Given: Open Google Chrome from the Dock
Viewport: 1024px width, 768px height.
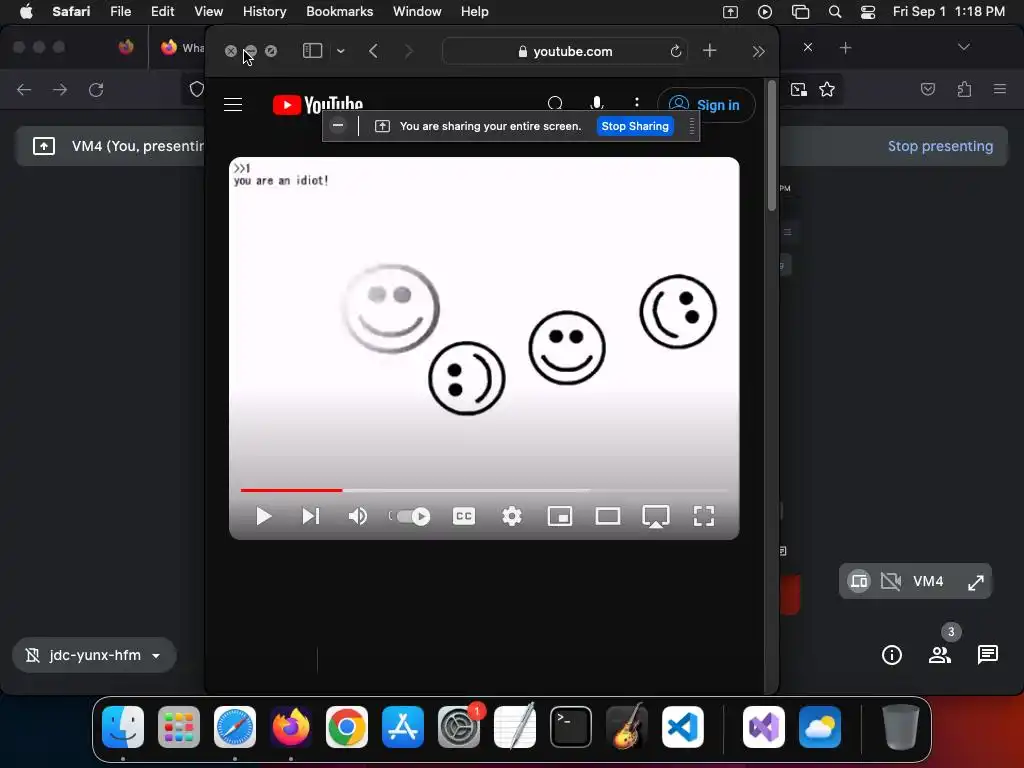Looking at the screenshot, I should coord(347,727).
